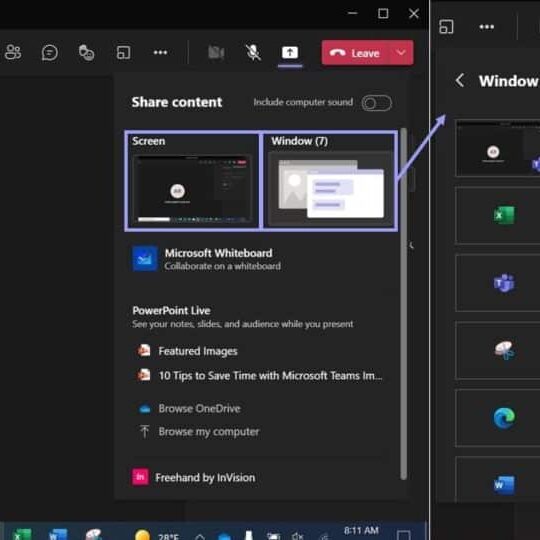Click the PowerPoint Live heading
The height and width of the screenshot is (540, 540).
[x=172, y=311]
